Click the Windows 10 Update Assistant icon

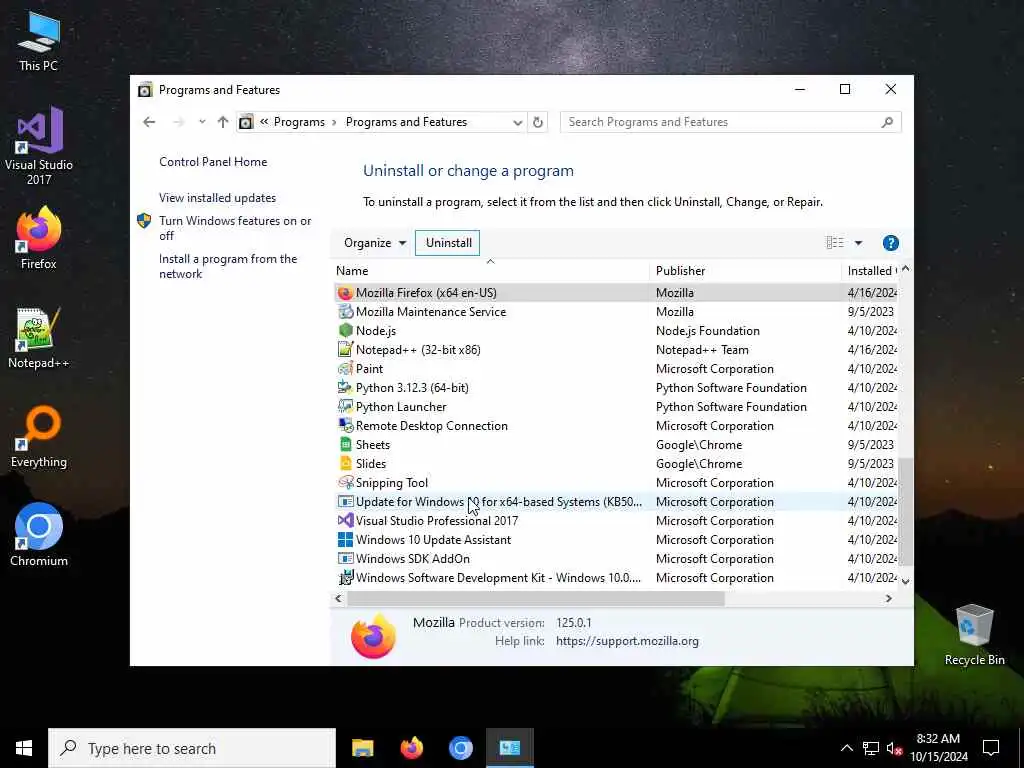point(345,539)
